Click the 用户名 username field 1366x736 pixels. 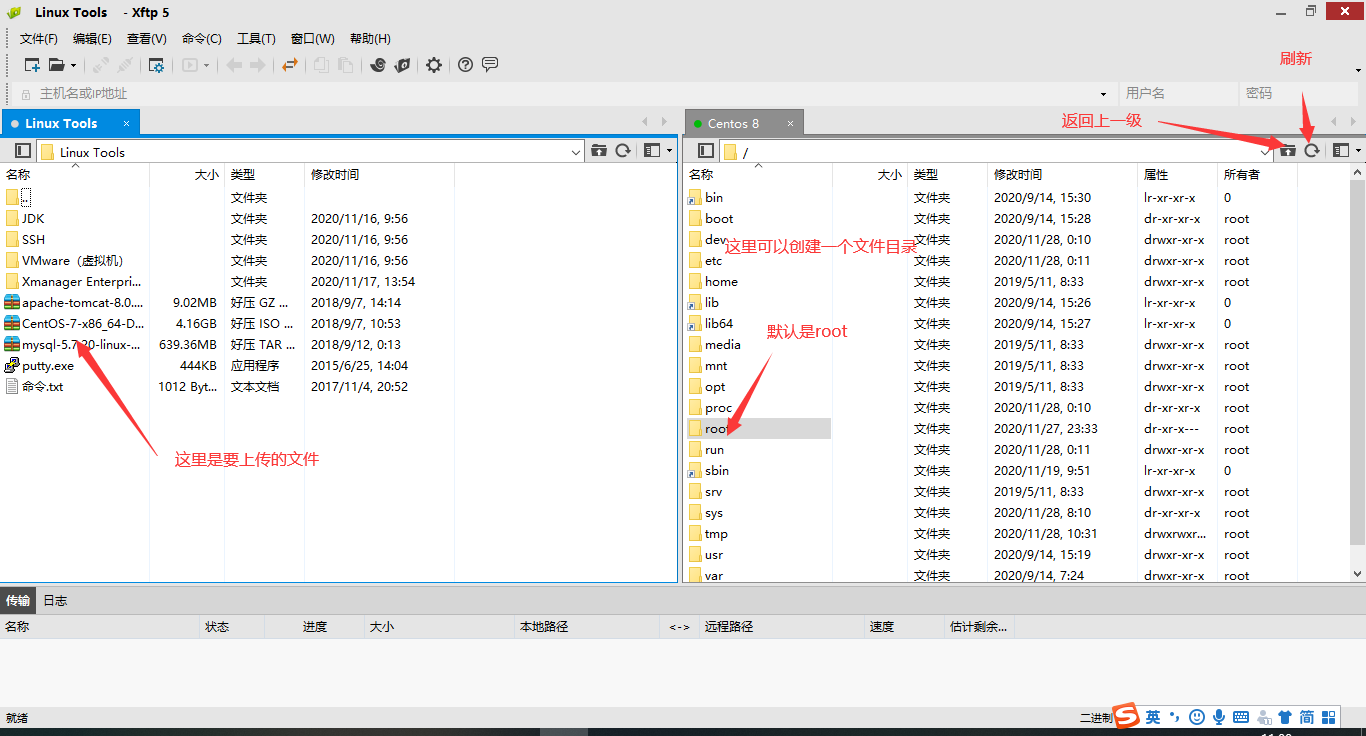(1177, 93)
